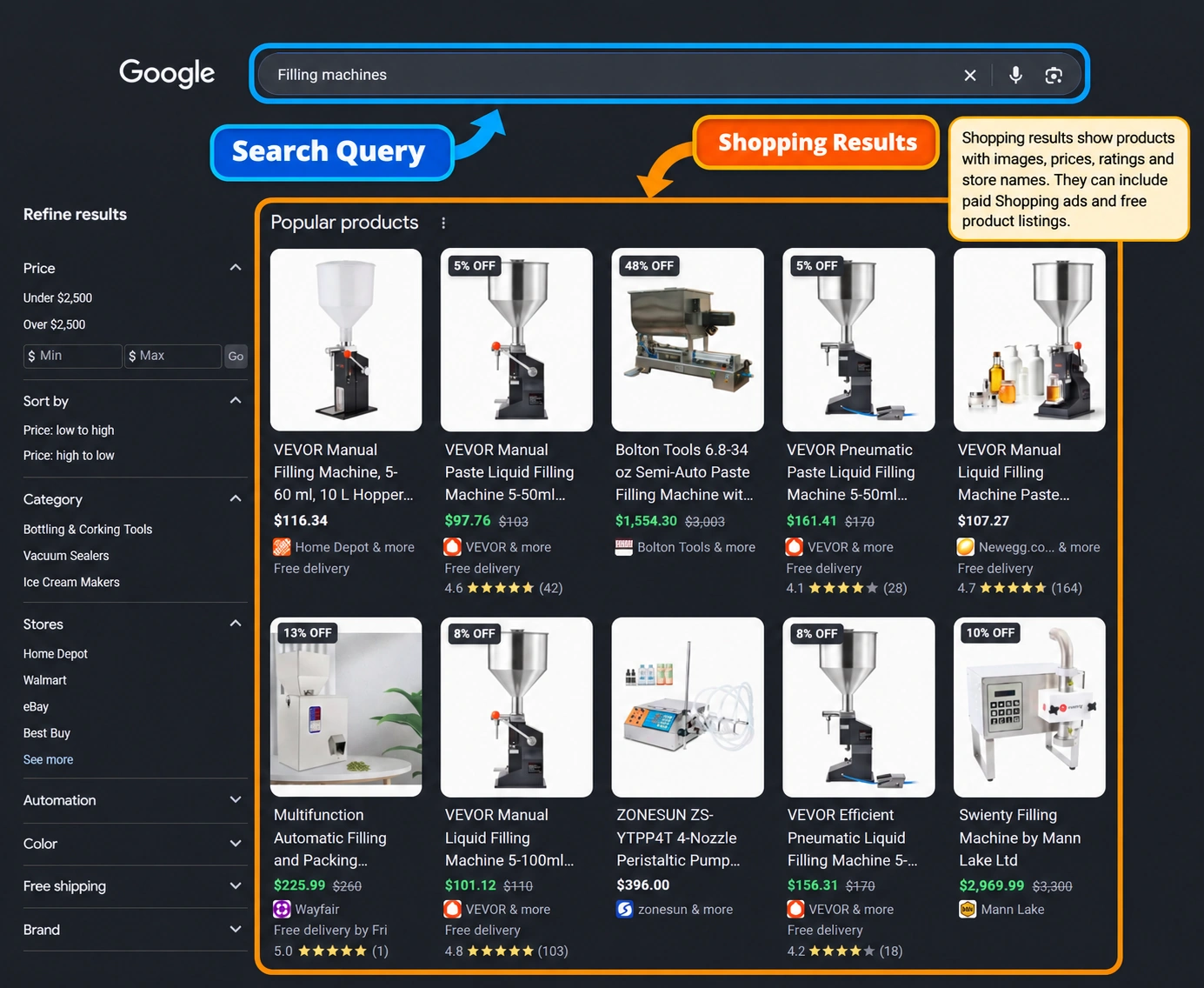Filter by Over $2,500

pos(54,324)
